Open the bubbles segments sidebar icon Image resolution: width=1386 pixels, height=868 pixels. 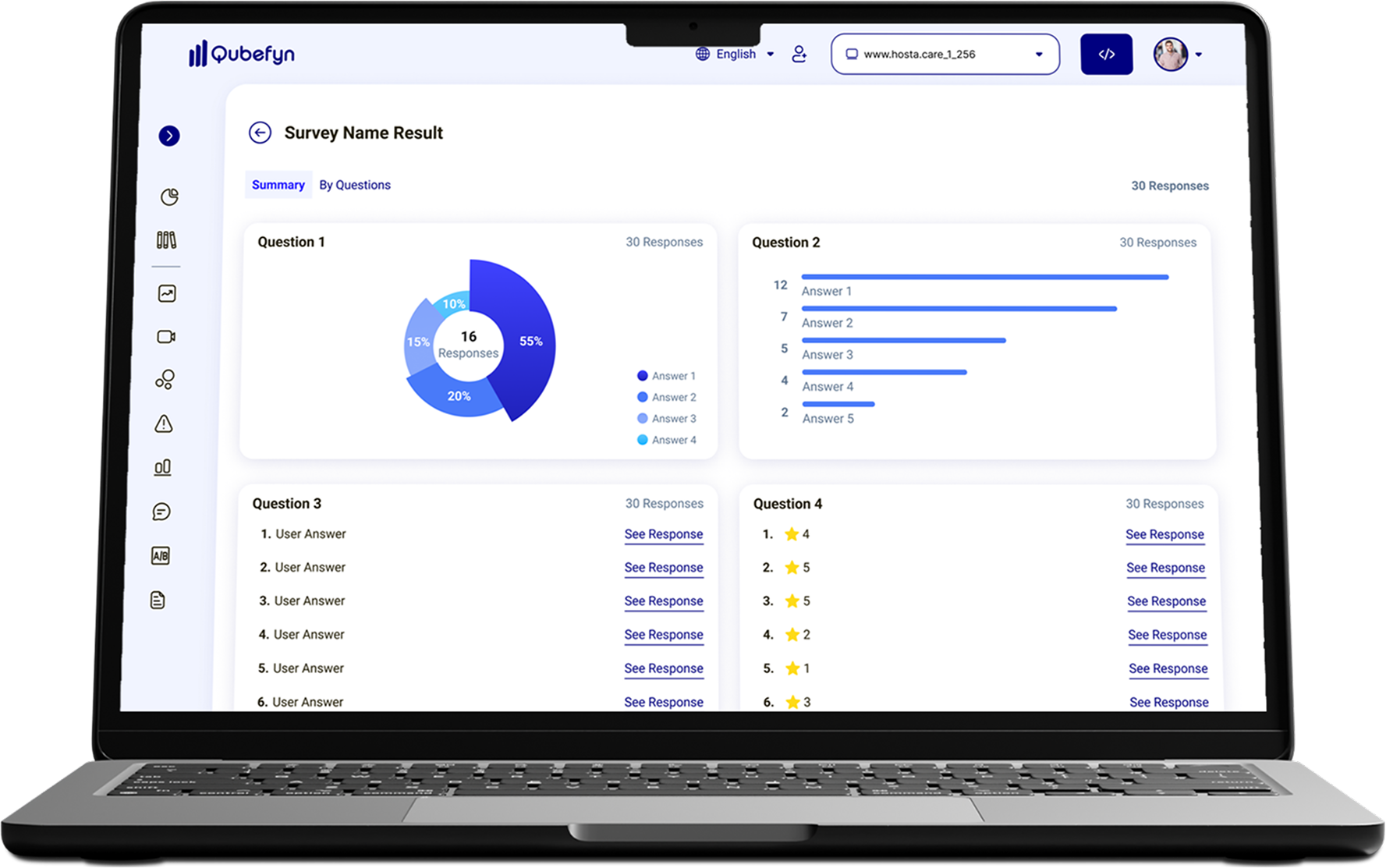(x=165, y=380)
